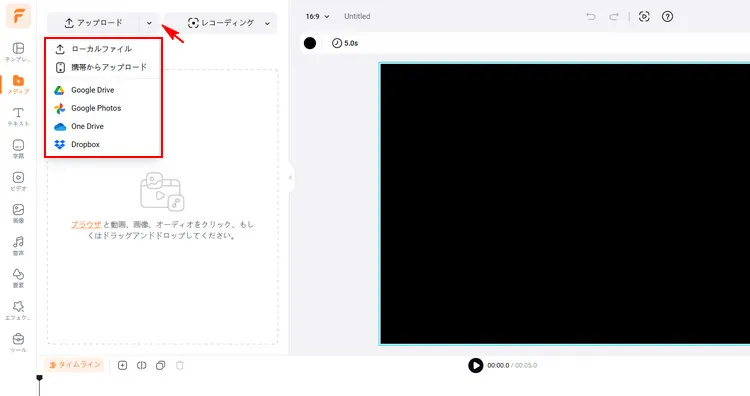Click the duplicate scene icon

(x=161, y=365)
